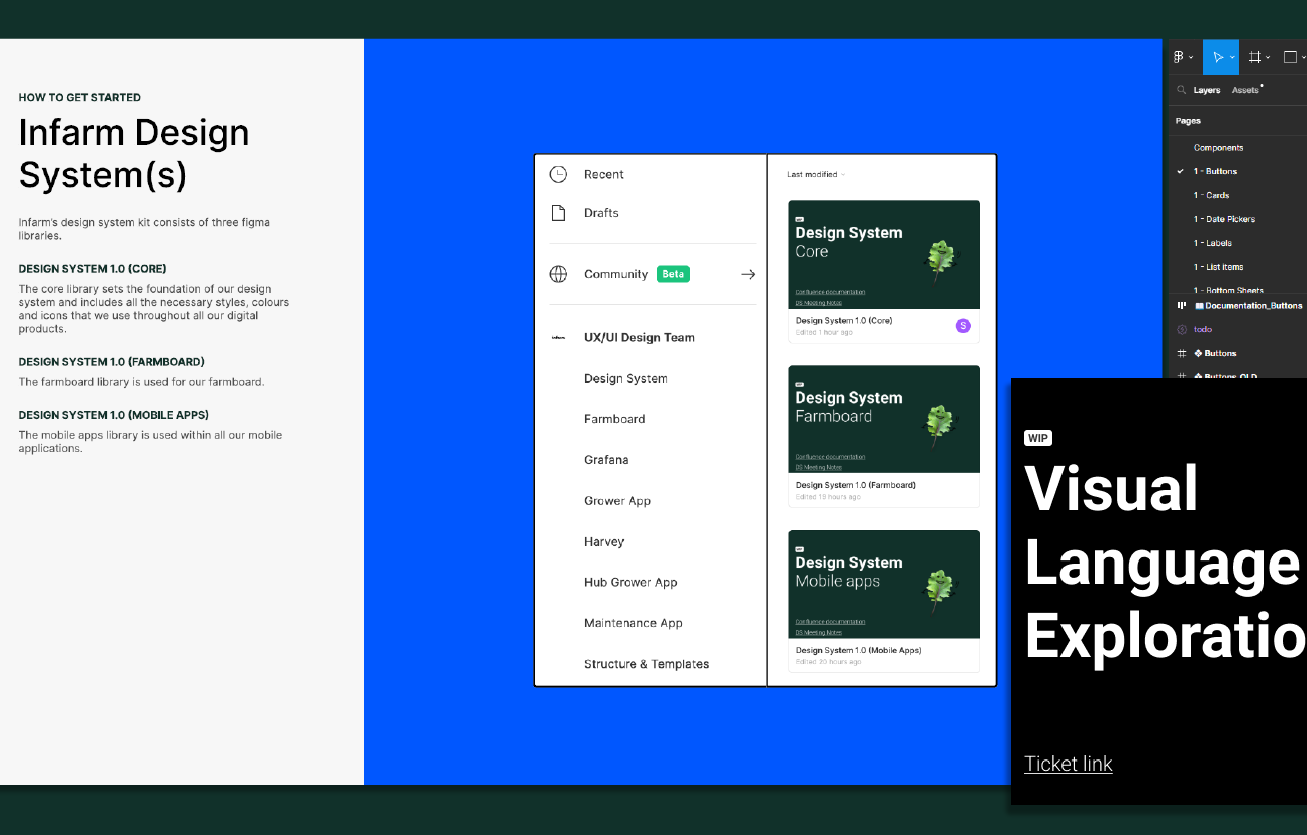Click the purple S avatar on Core file
1307x835 pixels.
pyautogui.click(x=963, y=325)
